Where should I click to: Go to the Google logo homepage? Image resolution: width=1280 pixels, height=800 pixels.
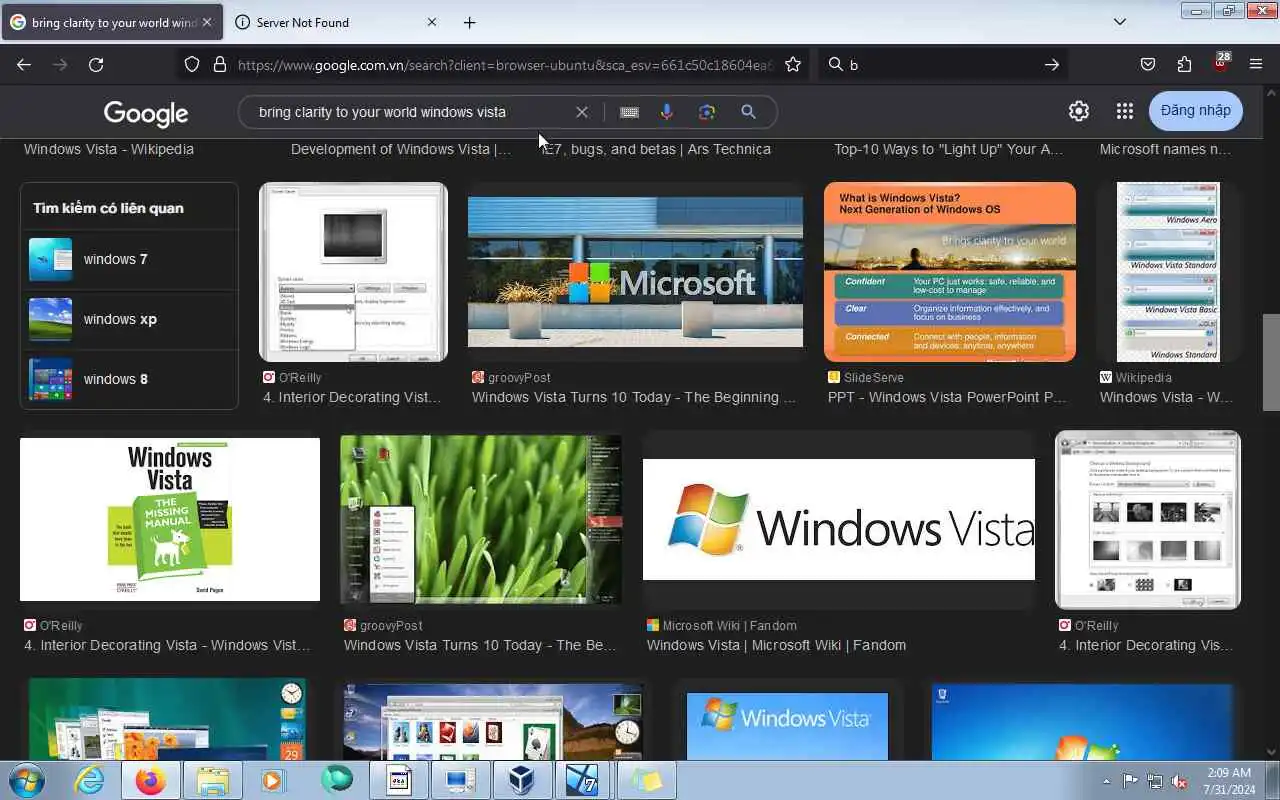(x=146, y=113)
